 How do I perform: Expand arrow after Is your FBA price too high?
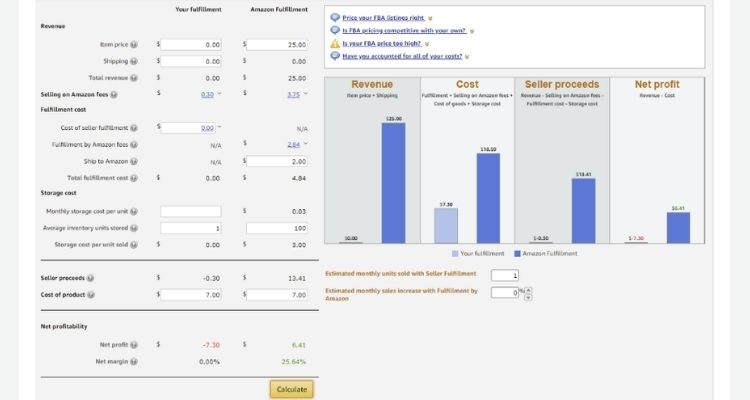pos(427,44)
